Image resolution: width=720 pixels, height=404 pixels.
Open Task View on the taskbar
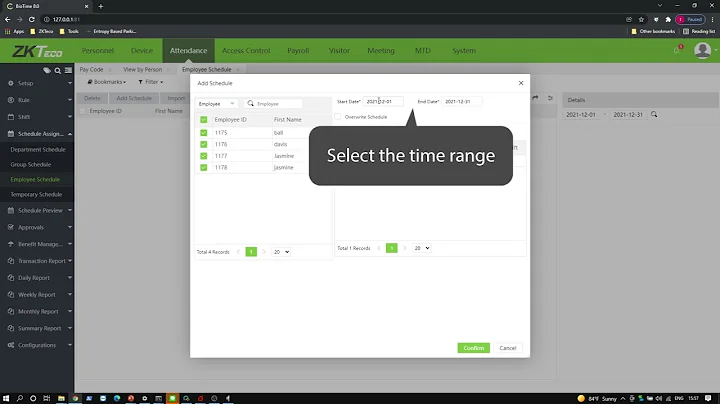pyautogui.click(x=46, y=398)
